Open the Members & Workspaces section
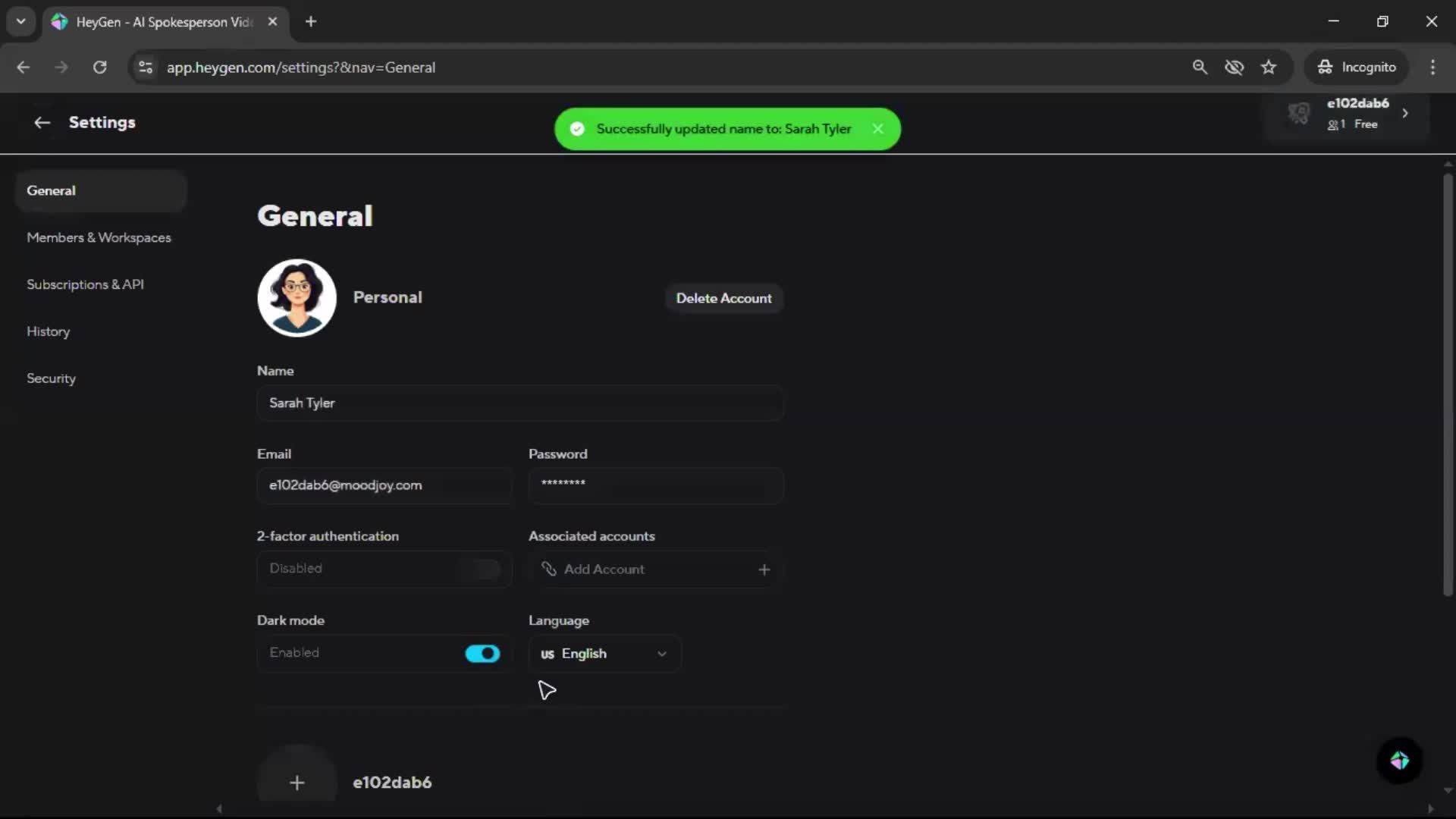 click(99, 237)
